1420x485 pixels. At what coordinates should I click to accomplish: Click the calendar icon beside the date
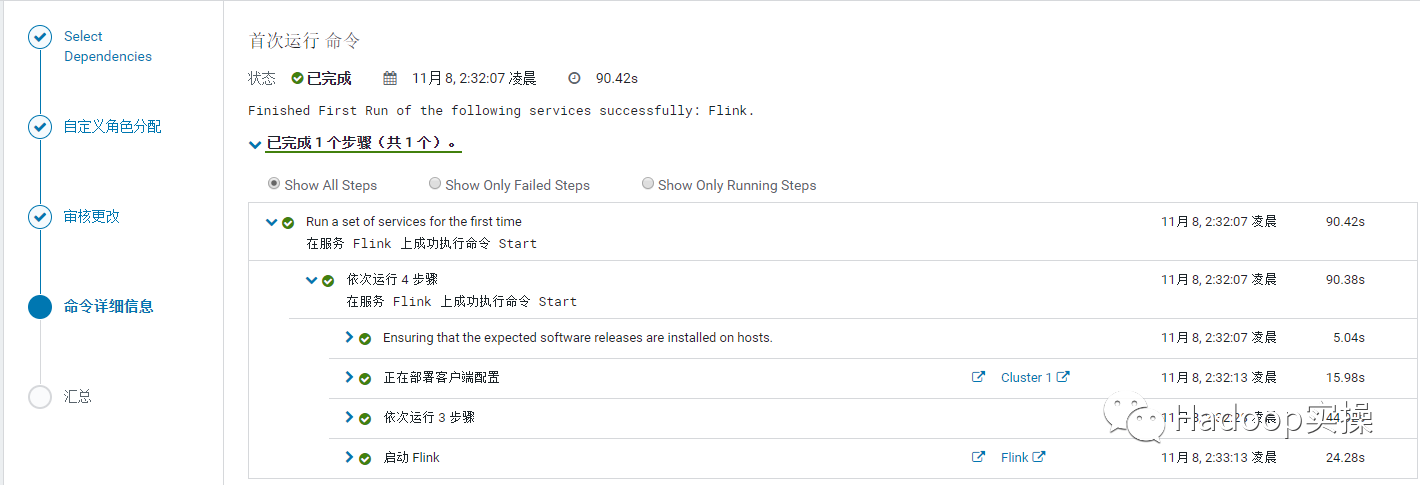click(391, 78)
